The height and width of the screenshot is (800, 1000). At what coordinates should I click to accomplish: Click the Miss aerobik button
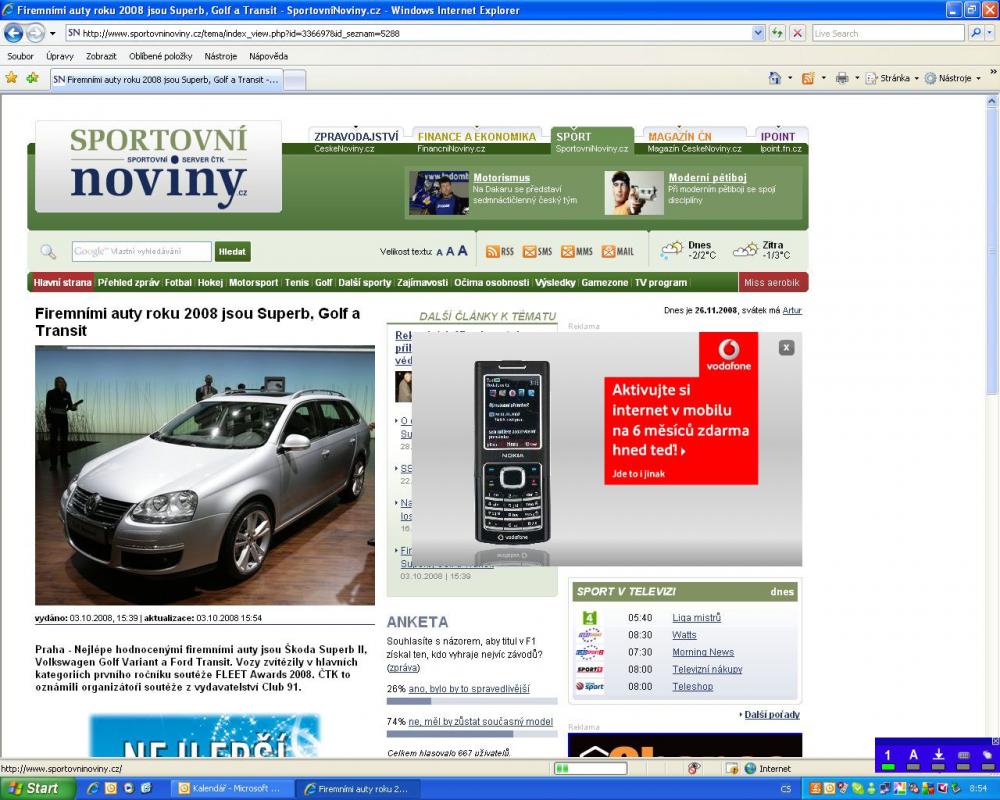(x=772, y=282)
